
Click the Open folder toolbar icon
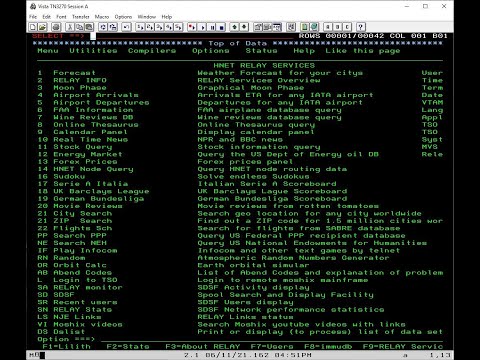tap(42, 27)
